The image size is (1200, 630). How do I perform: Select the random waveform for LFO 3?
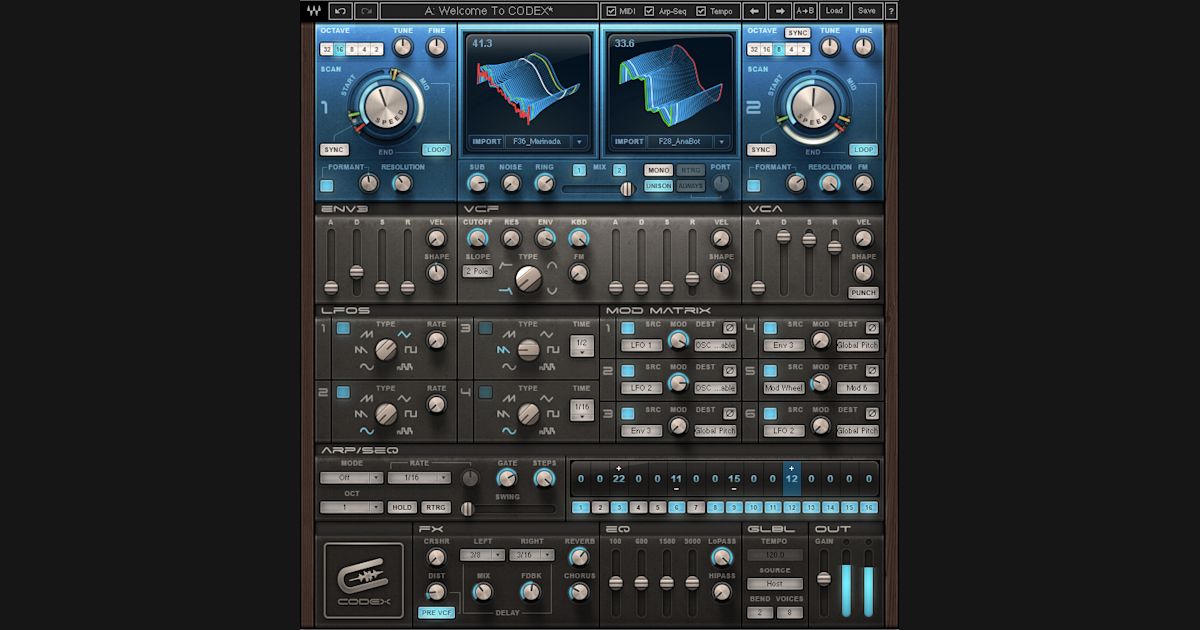tap(549, 366)
